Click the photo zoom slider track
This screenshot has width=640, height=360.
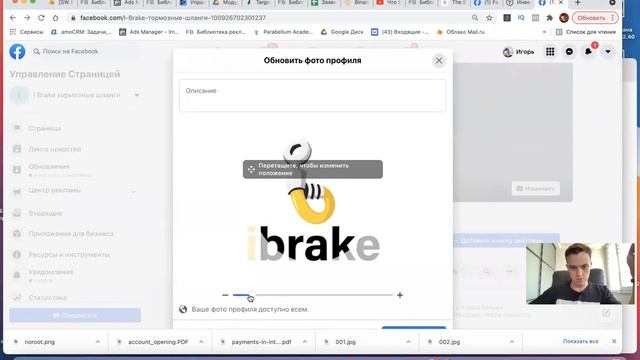pyautogui.click(x=313, y=295)
